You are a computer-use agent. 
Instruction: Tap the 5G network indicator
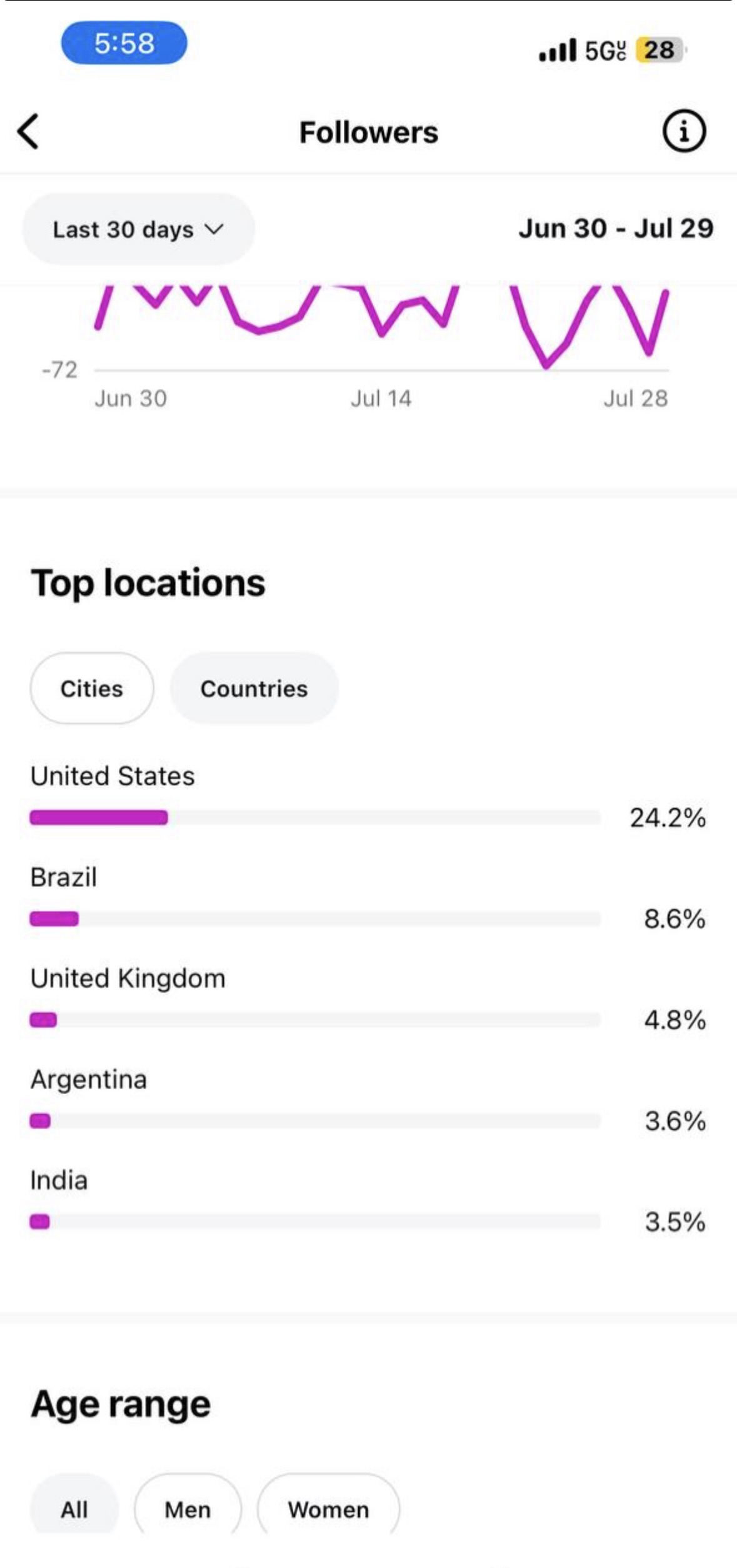click(x=604, y=51)
